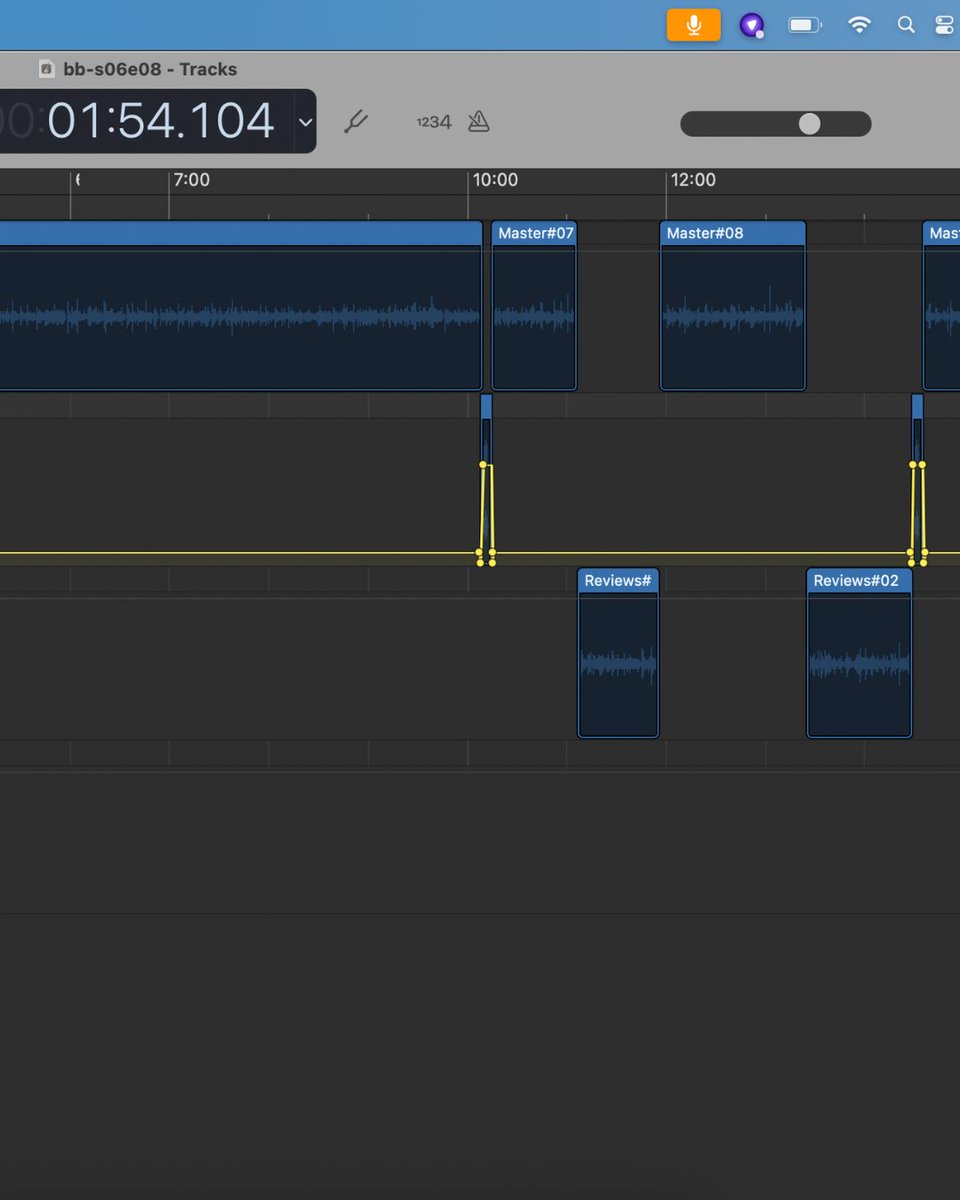Select the Master#08 region
Image resolution: width=960 pixels, height=1200 pixels.
(x=733, y=310)
